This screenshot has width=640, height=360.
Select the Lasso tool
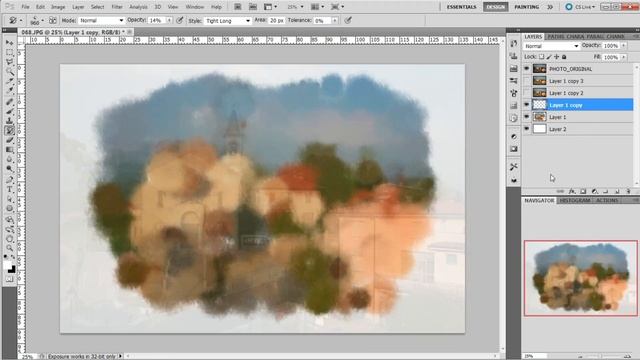(10, 62)
